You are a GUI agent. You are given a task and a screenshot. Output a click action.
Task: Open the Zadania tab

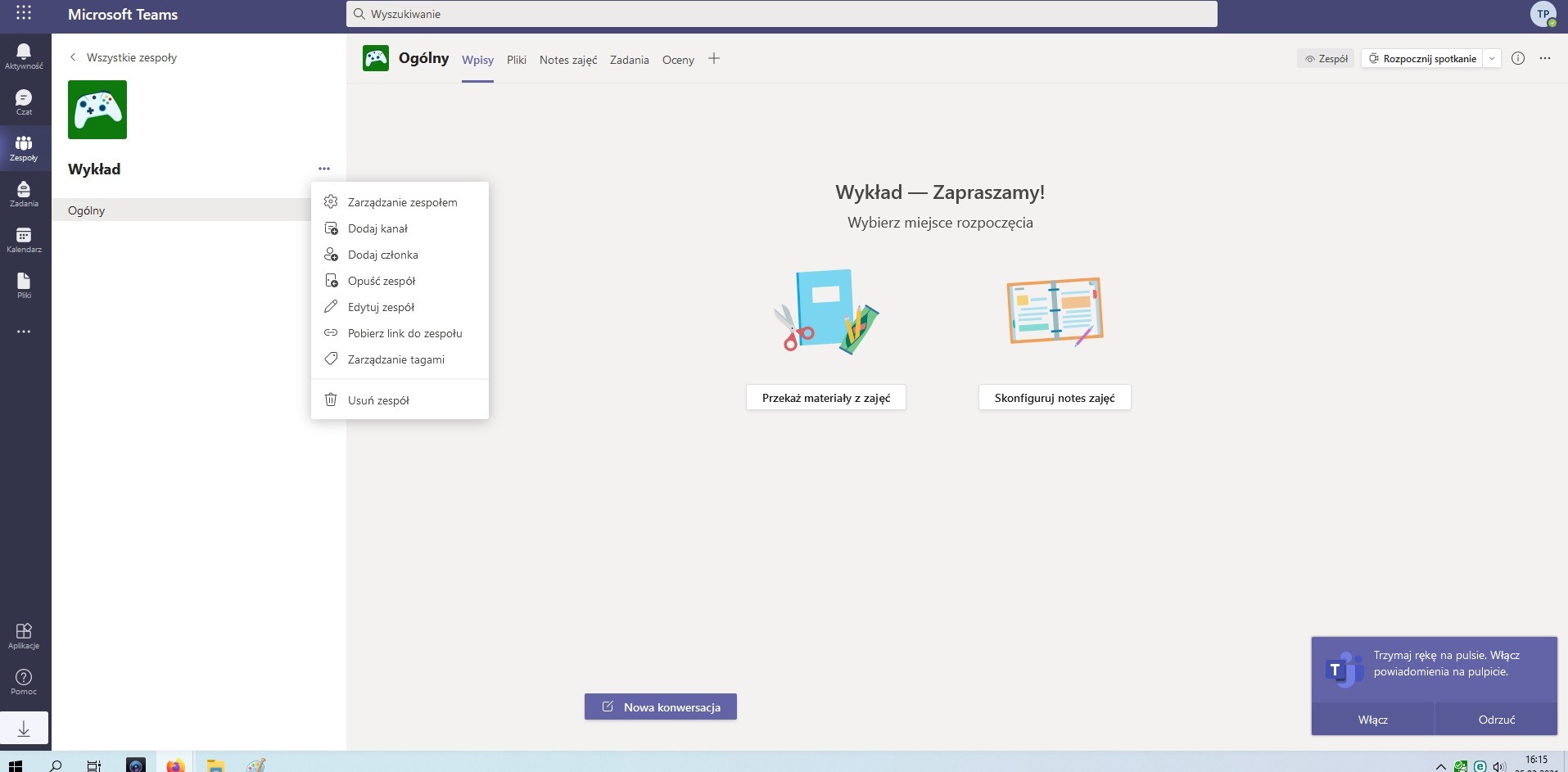click(x=629, y=60)
